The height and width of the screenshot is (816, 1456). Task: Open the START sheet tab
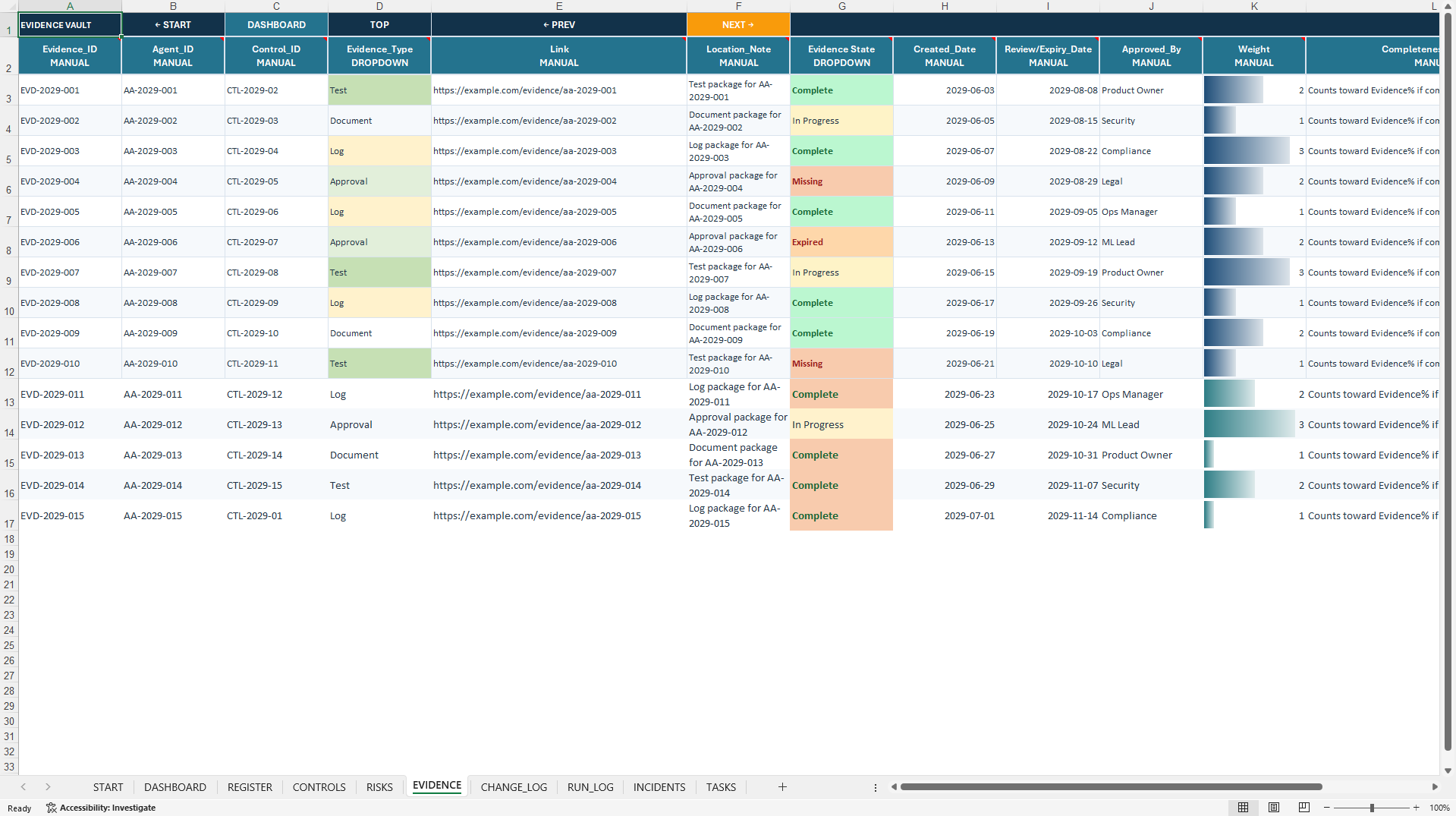108,787
